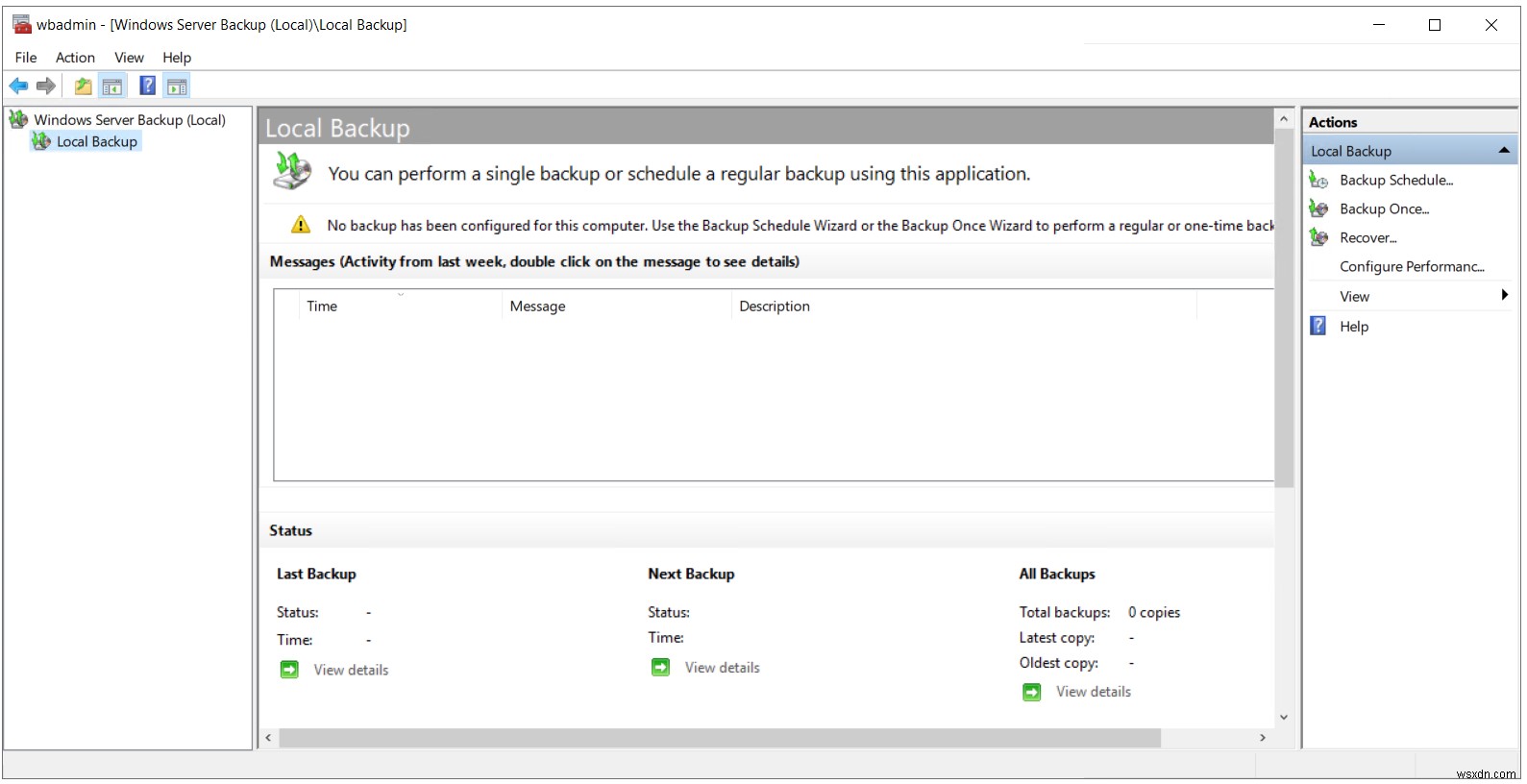
Task: Click the Help toolbar icon
Action: tap(147, 86)
